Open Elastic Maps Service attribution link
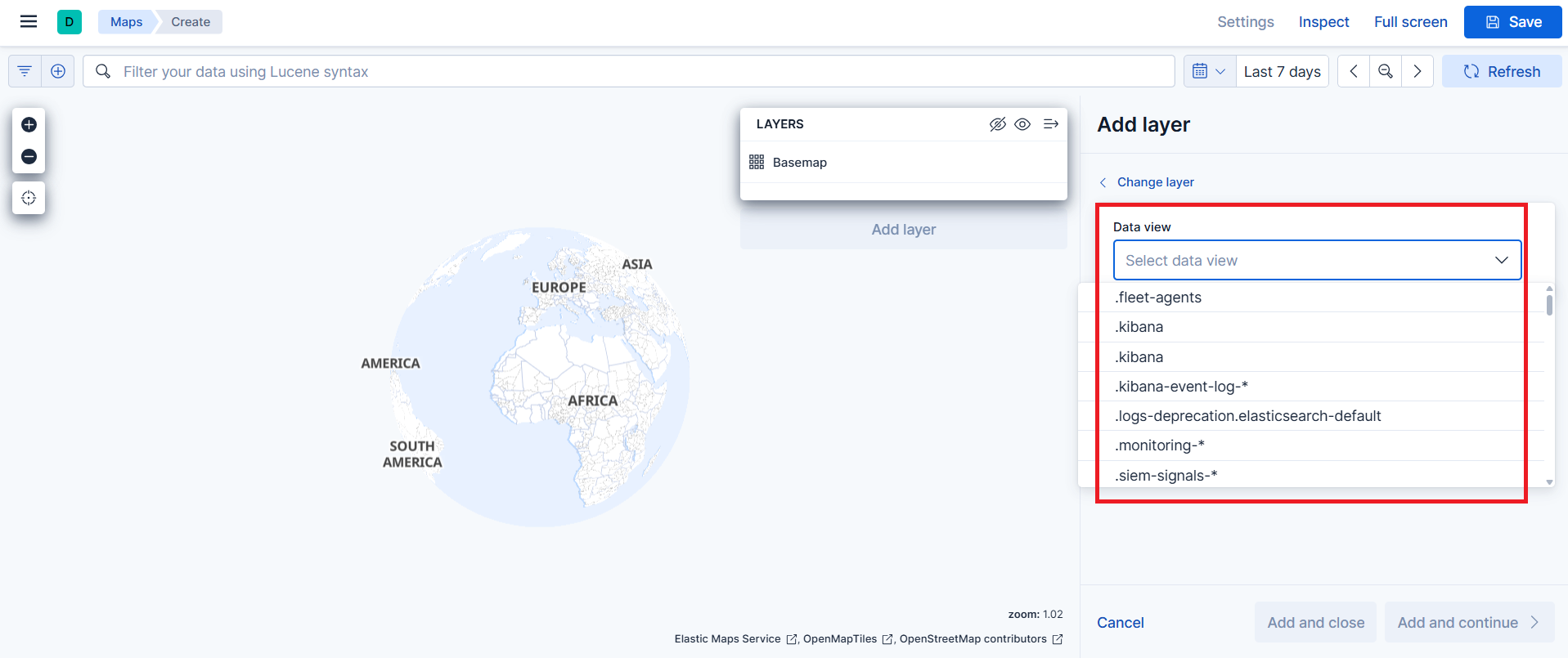This screenshot has width=1568, height=658. click(x=735, y=639)
